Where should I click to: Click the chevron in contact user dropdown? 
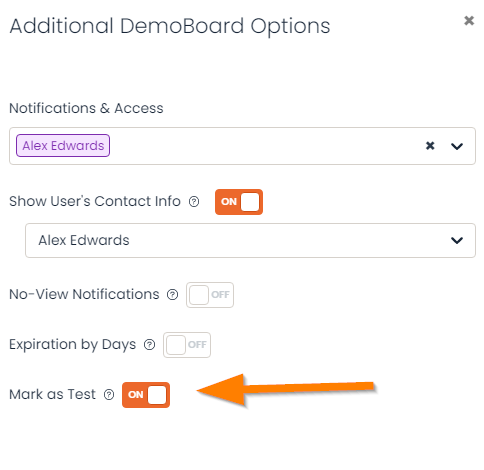457,240
